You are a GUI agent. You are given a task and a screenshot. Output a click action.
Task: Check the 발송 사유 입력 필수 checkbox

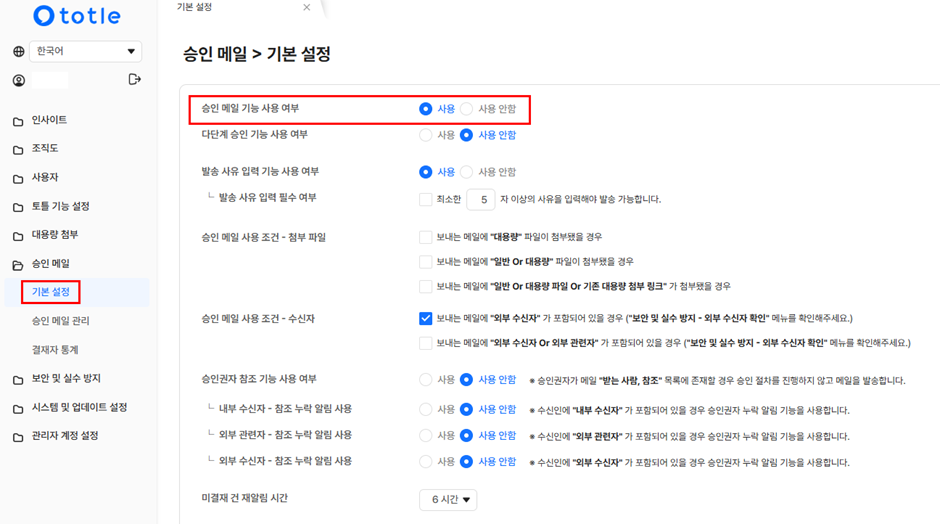point(426,199)
